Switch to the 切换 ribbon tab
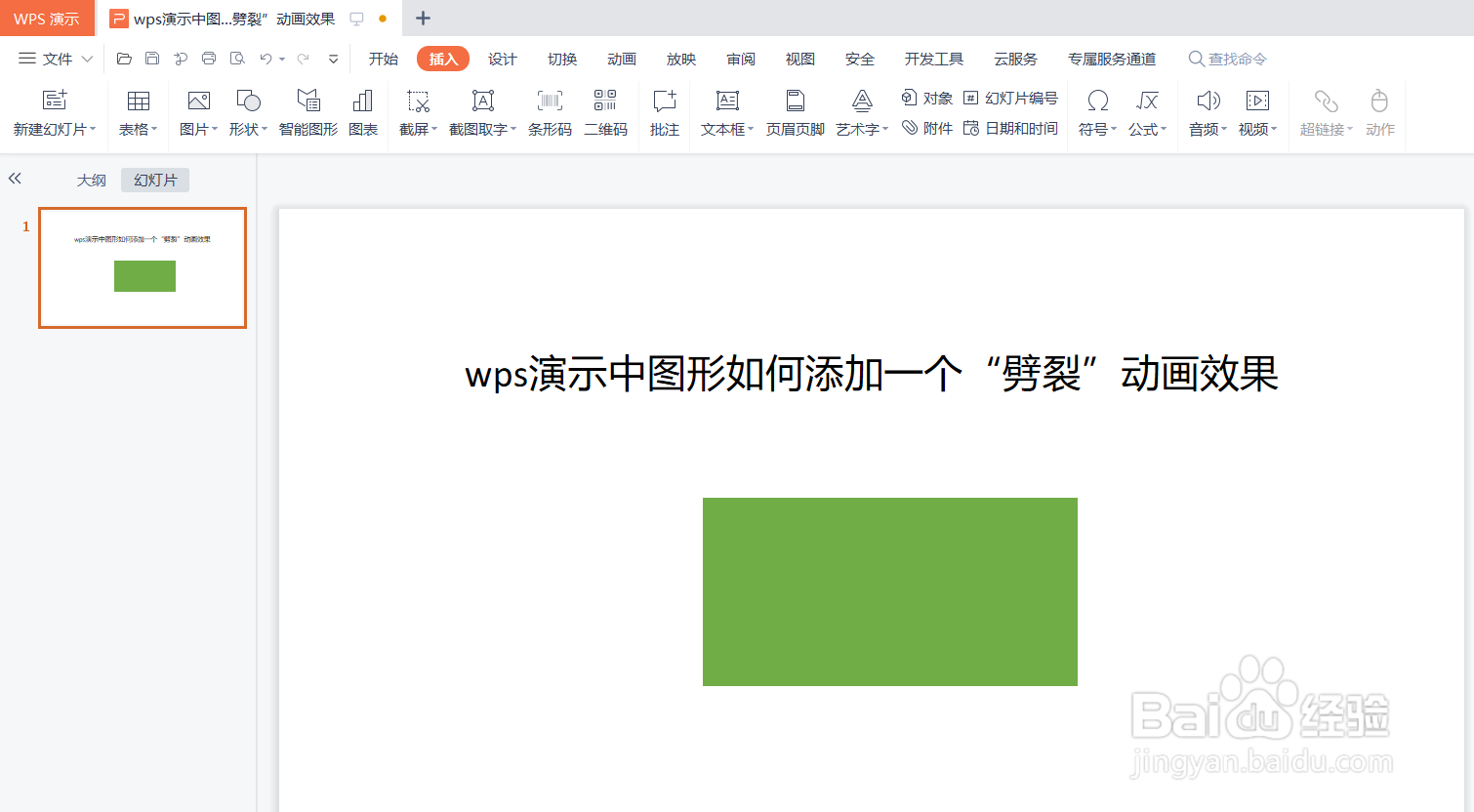 (x=562, y=59)
